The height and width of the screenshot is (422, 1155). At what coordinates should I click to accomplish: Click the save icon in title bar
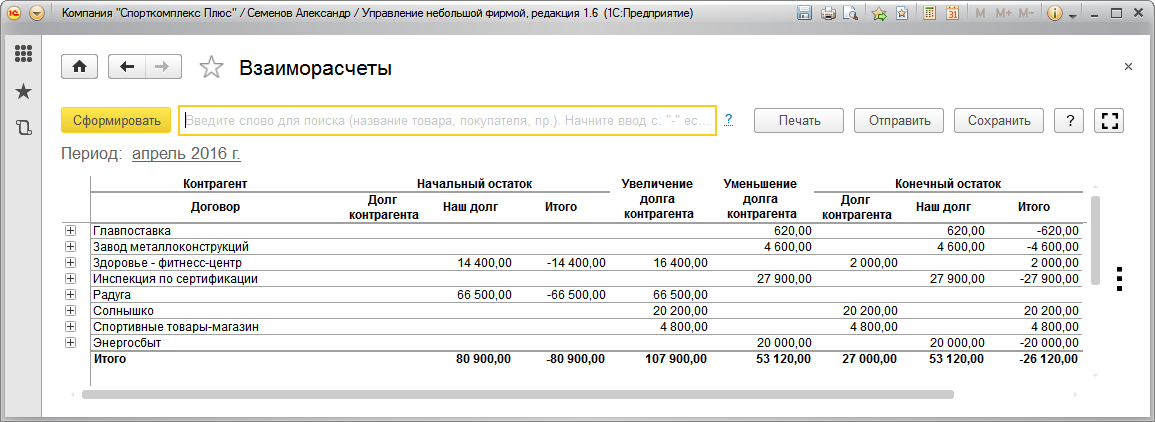pyautogui.click(x=804, y=13)
